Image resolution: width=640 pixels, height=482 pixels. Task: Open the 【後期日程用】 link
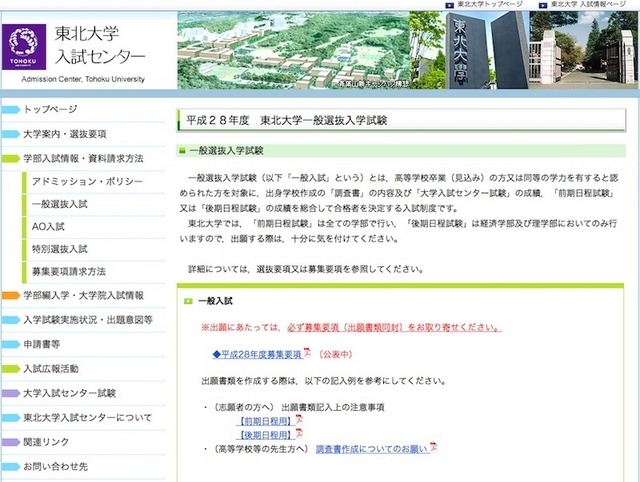266,435
